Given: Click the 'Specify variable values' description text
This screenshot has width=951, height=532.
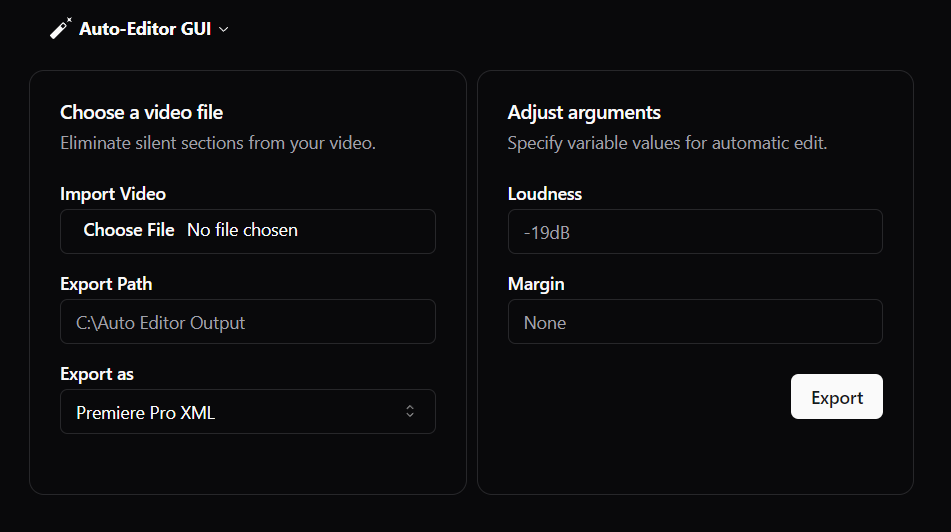Looking at the screenshot, I should click(x=667, y=143).
